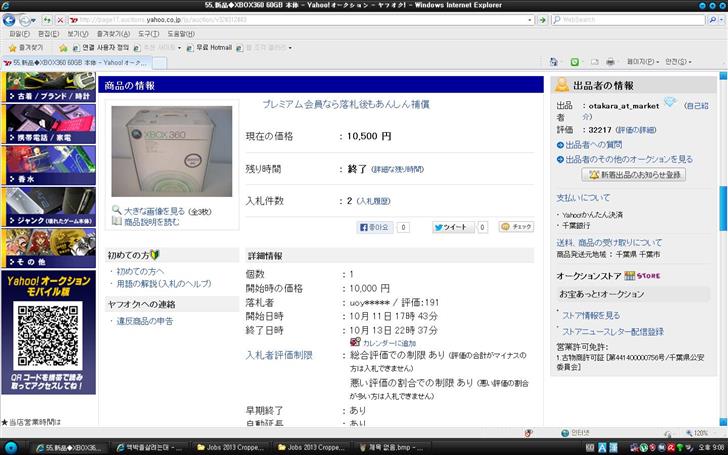Click the browser Forward arrow button
The height and width of the screenshot is (455, 728).
24,20
